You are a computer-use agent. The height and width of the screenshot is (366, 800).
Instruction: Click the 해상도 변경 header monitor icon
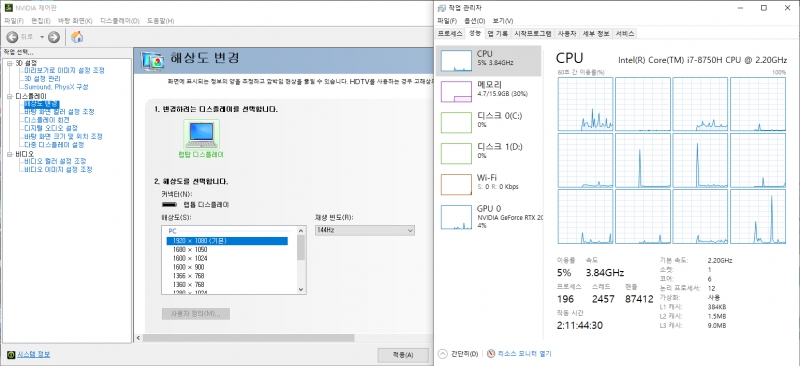[x=153, y=61]
